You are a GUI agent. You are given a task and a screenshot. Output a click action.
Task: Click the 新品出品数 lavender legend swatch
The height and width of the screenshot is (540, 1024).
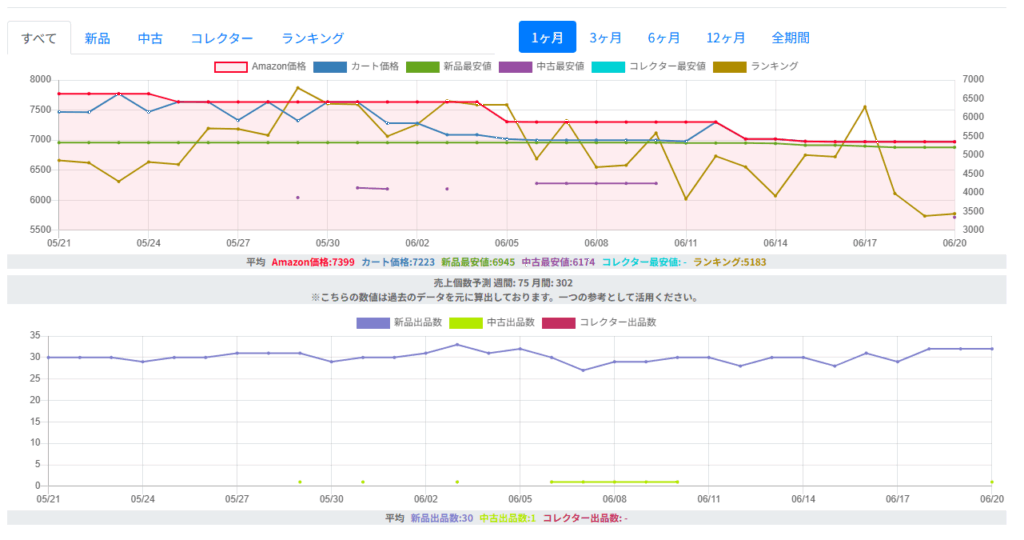tap(373, 323)
